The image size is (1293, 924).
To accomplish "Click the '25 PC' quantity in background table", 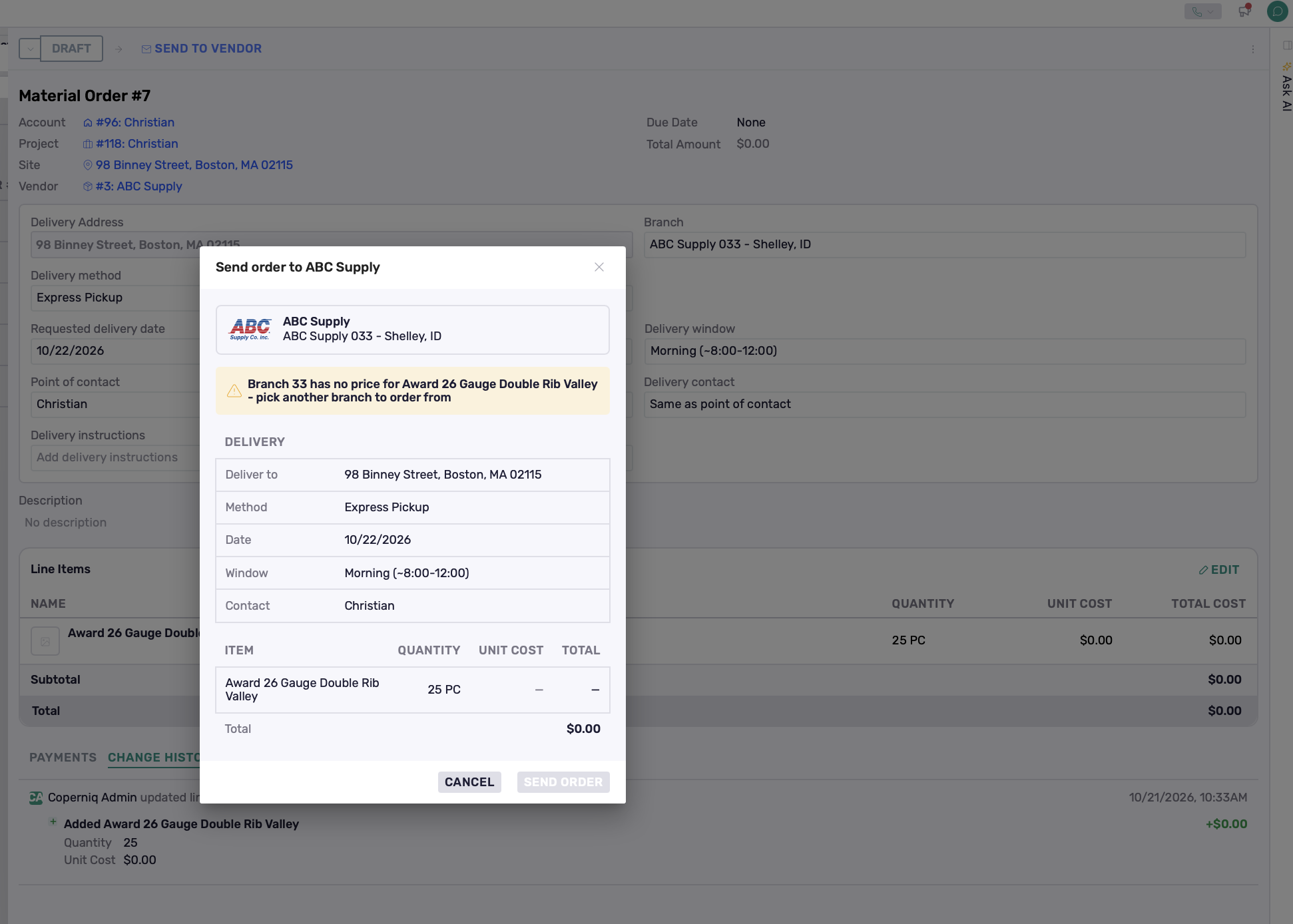I will tap(909, 640).
